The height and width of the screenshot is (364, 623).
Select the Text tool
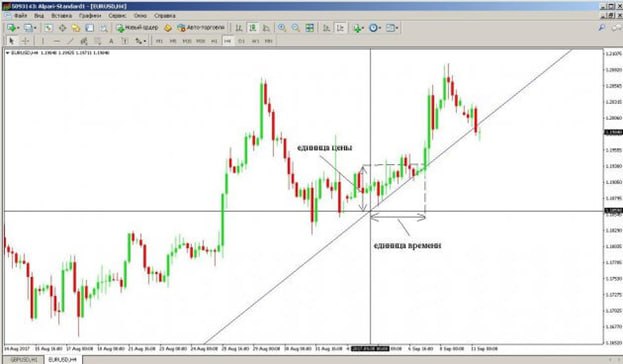[x=111, y=41]
